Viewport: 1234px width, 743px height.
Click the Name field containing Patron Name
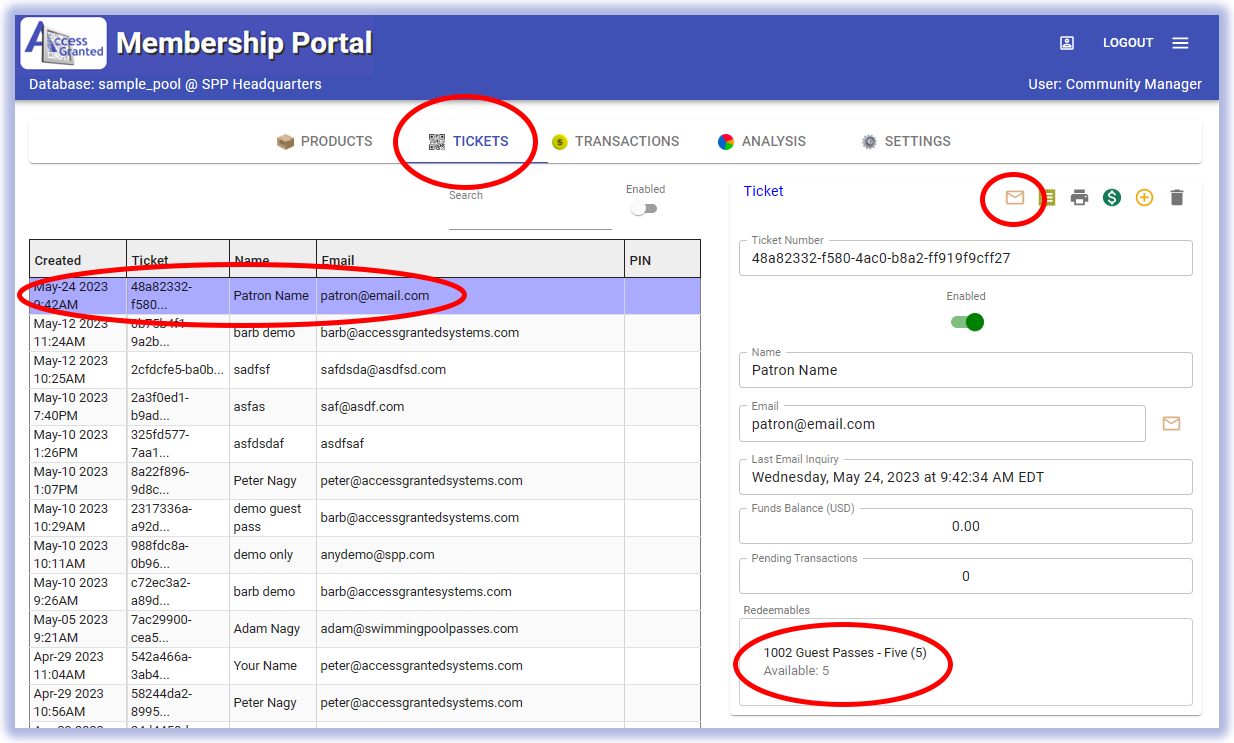(965, 370)
